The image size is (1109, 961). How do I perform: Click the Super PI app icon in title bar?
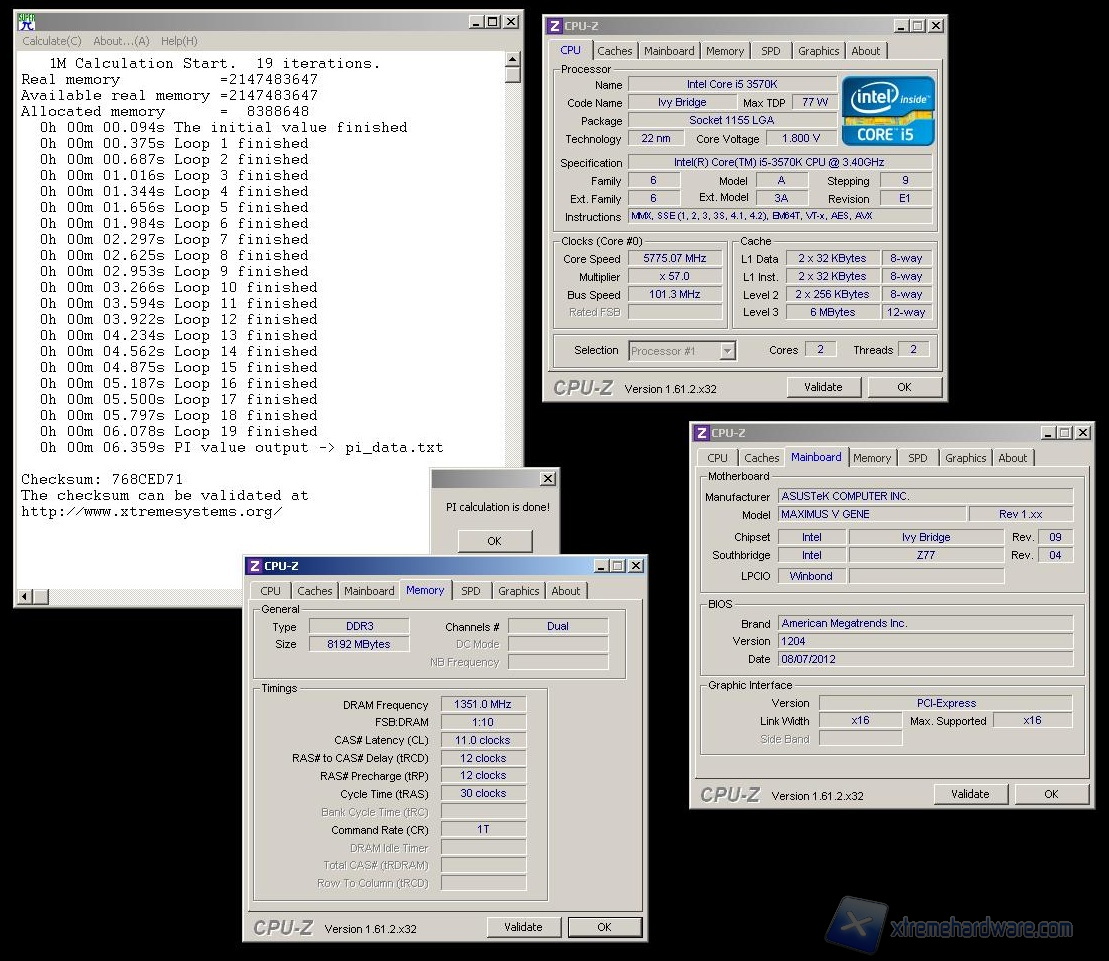[28, 22]
